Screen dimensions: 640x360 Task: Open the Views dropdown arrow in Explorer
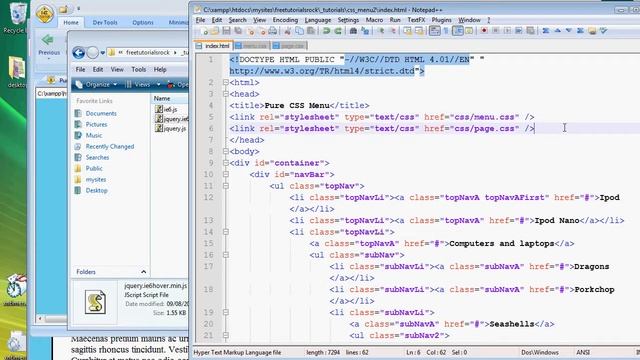pyautogui.click(x=159, y=84)
